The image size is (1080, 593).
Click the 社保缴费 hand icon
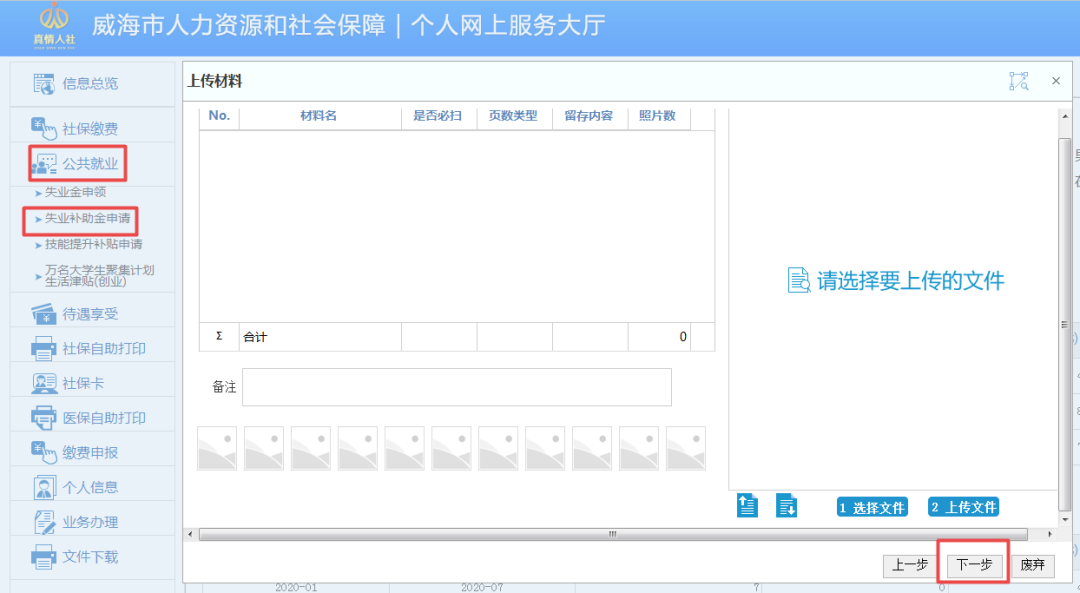[x=42, y=126]
